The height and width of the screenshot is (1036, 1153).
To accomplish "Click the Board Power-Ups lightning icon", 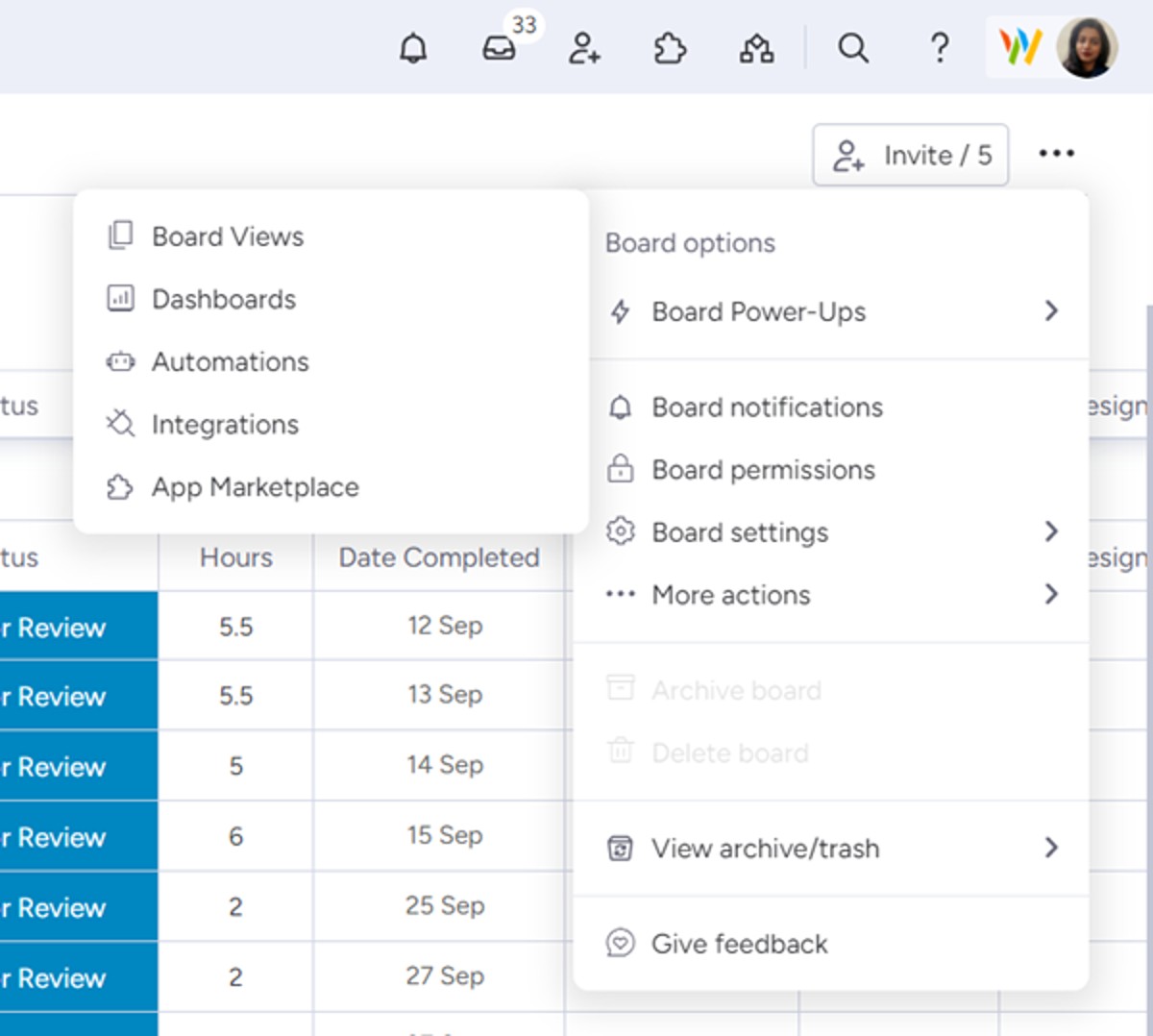I will 621,311.
